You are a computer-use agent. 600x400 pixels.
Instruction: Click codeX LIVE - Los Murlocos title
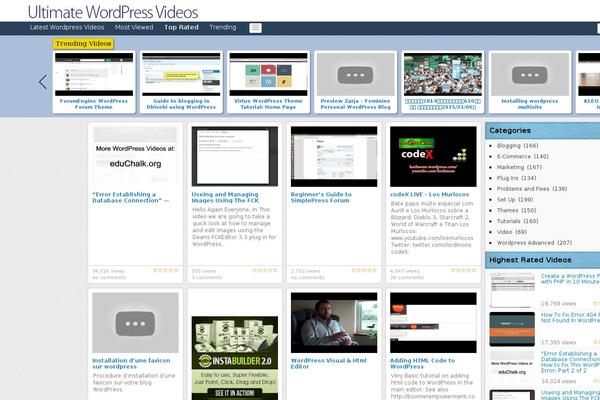[430, 194]
